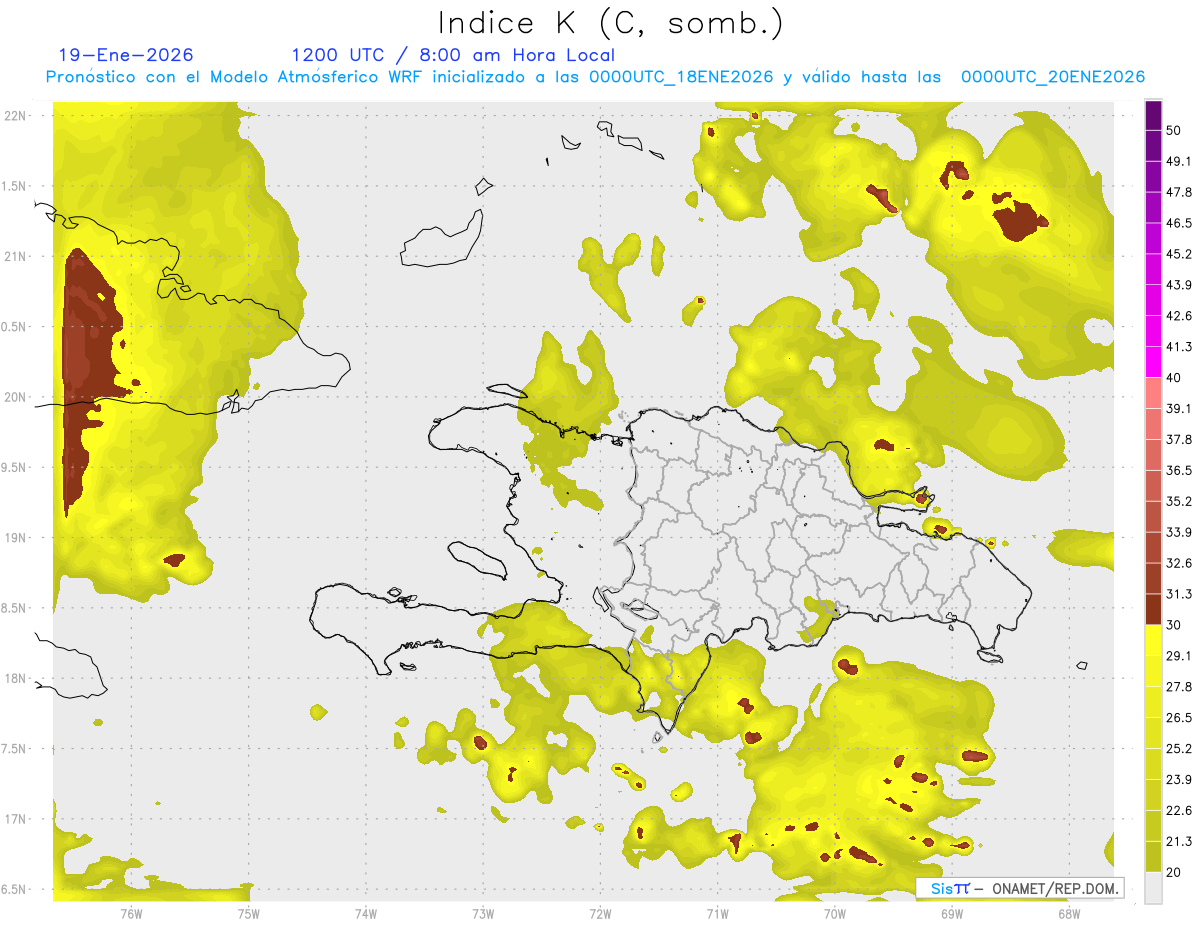Click the colorbar value "41.3"

pos(1179,347)
